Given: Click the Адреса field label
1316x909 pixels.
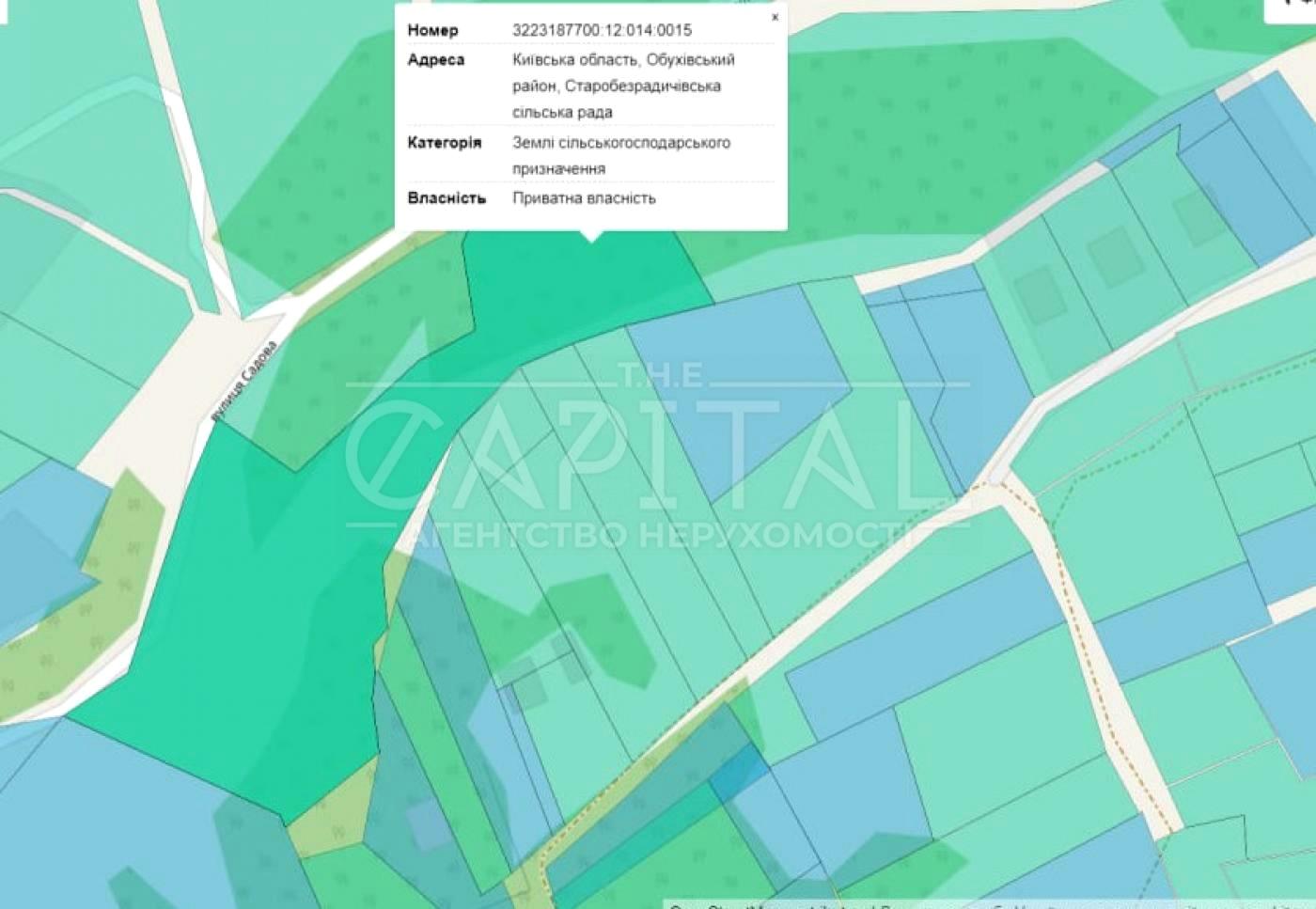Looking at the screenshot, I should pyautogui.click(x=435, y=60).
